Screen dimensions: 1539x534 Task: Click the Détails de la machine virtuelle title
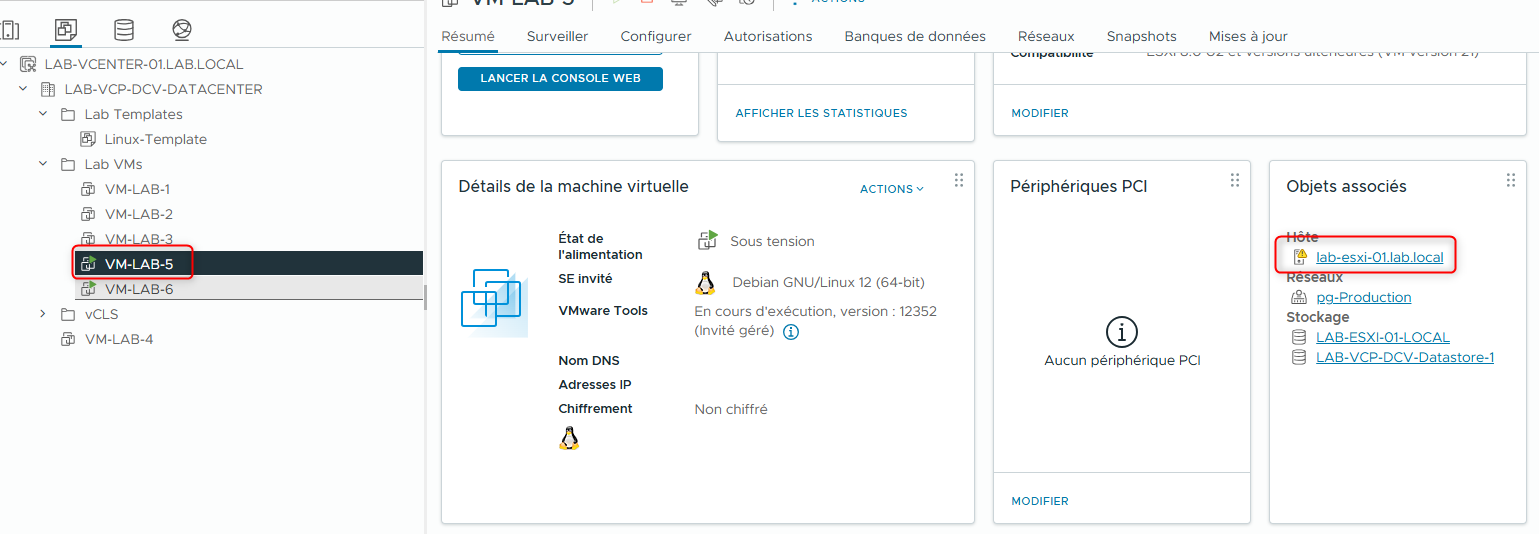coord(573,187)
